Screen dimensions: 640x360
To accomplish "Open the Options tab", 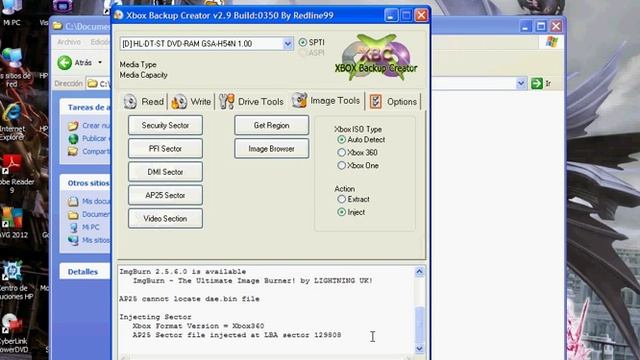I will click(x=393, y=102).
